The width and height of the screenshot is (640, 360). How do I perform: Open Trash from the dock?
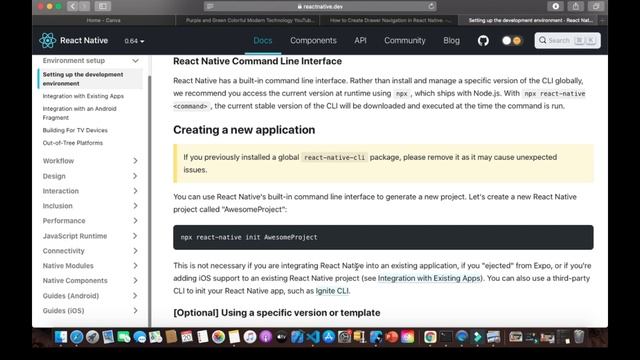click(579, 337)
